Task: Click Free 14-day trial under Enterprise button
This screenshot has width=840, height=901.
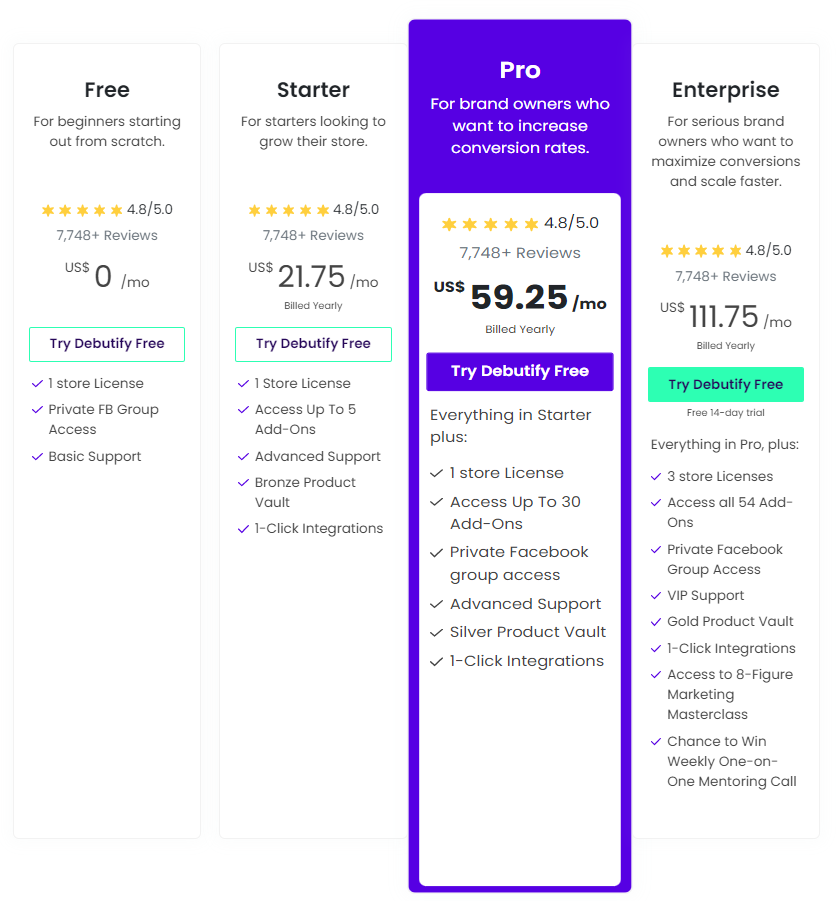Action: pos(725,409)
